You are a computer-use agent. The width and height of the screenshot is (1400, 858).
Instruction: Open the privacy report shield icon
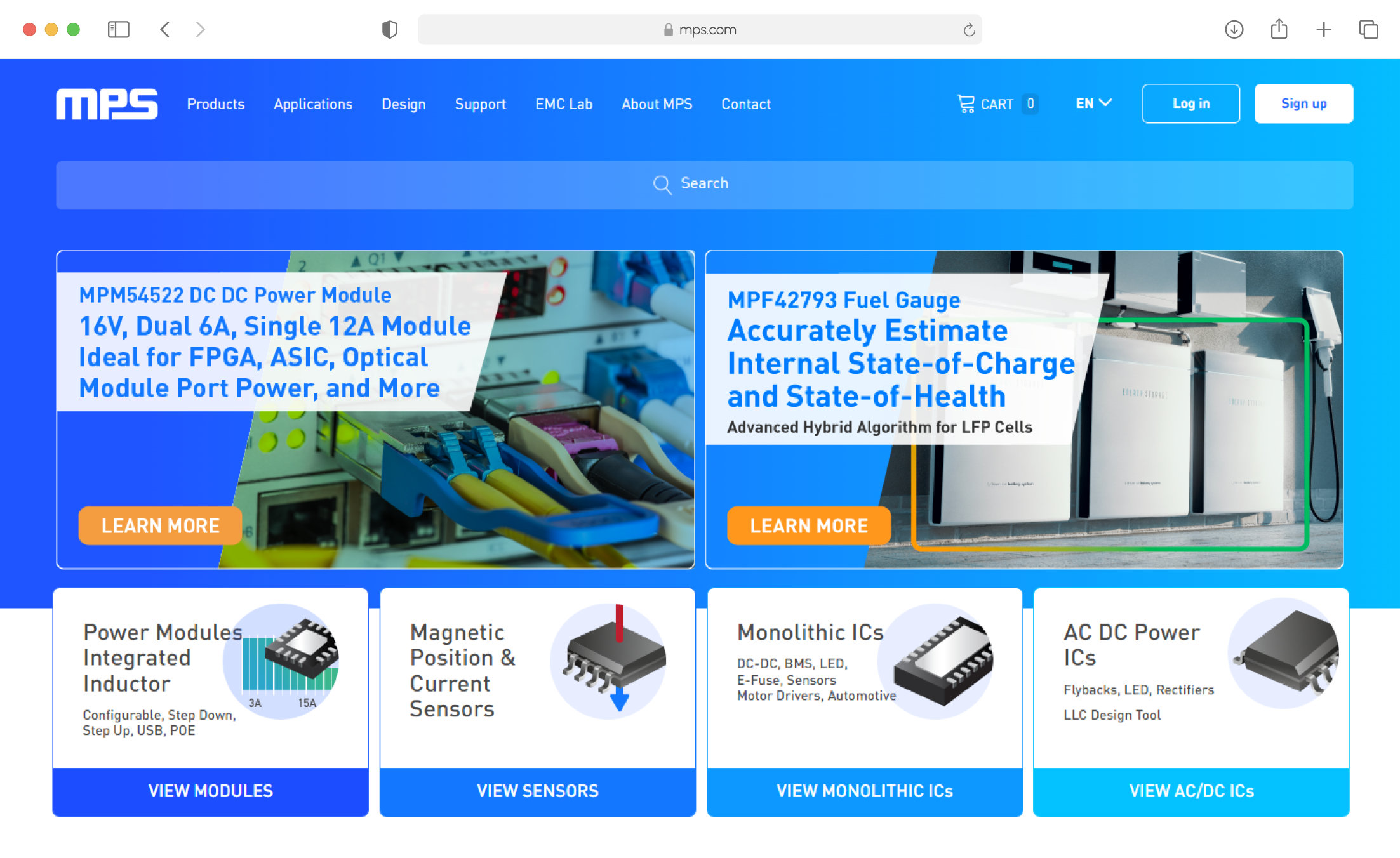389,29
